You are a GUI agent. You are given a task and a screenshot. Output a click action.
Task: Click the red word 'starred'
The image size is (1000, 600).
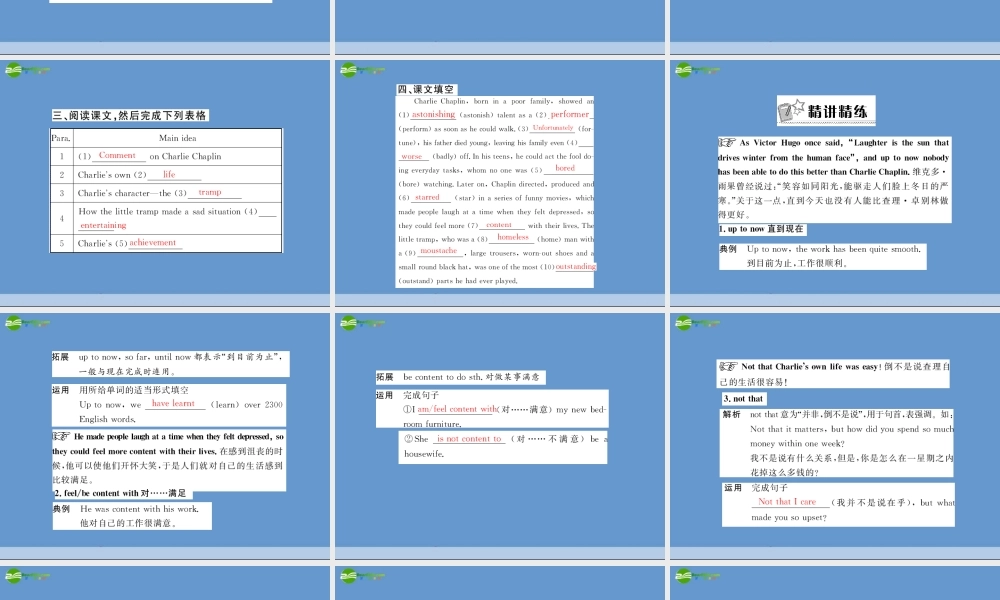click(x=427, y=198)
